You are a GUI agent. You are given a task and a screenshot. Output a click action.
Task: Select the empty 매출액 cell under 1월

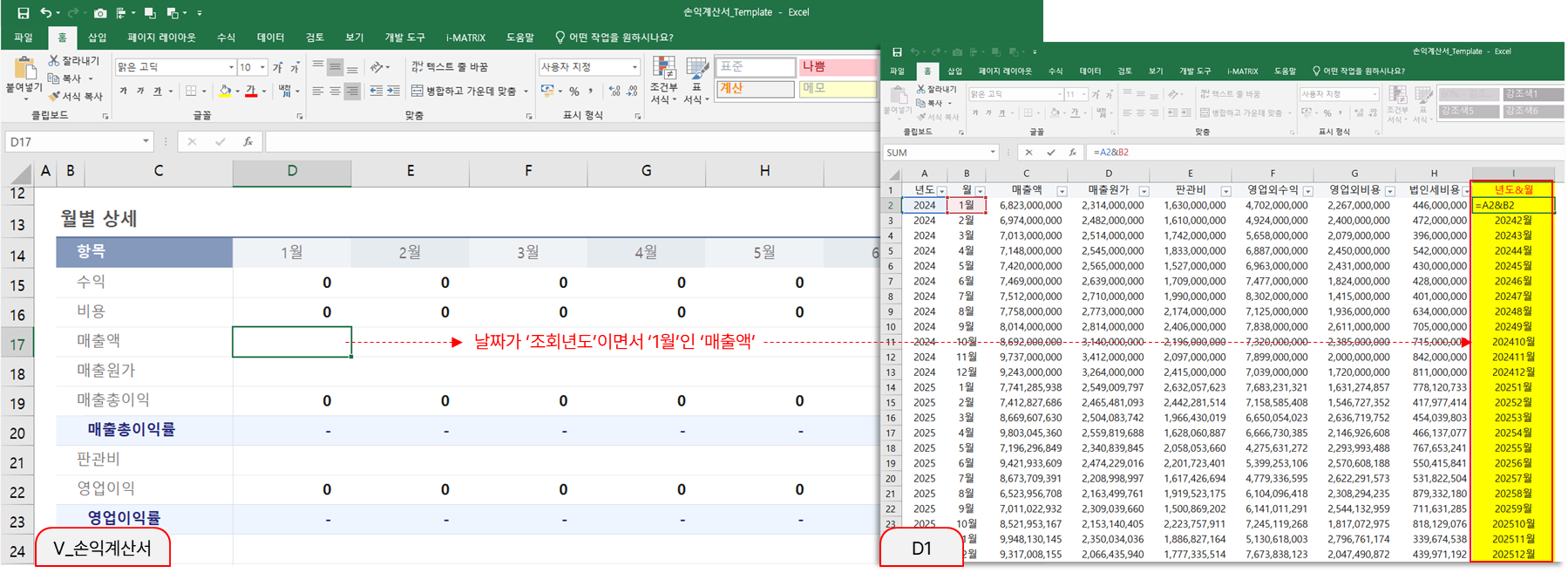pos(292,342)
